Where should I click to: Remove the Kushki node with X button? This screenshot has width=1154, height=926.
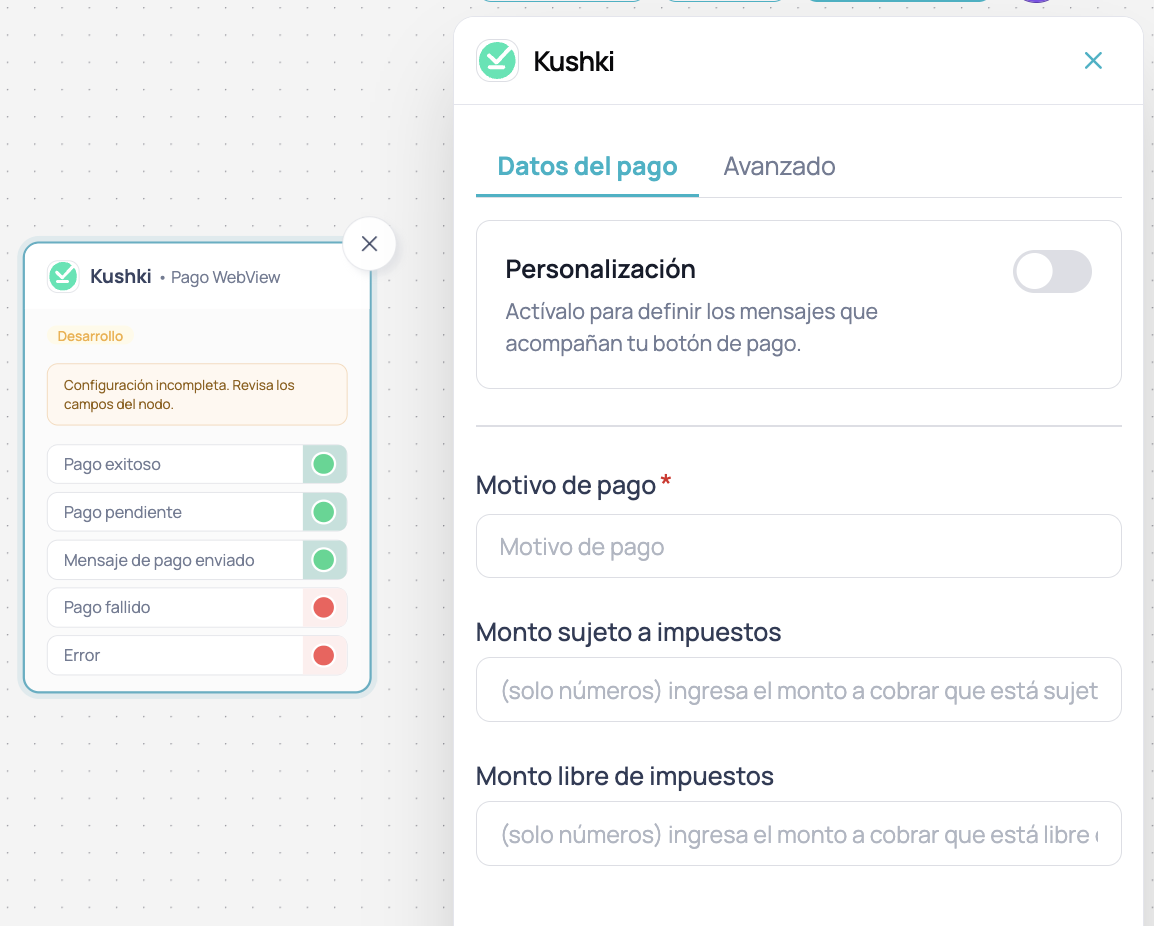369,244
